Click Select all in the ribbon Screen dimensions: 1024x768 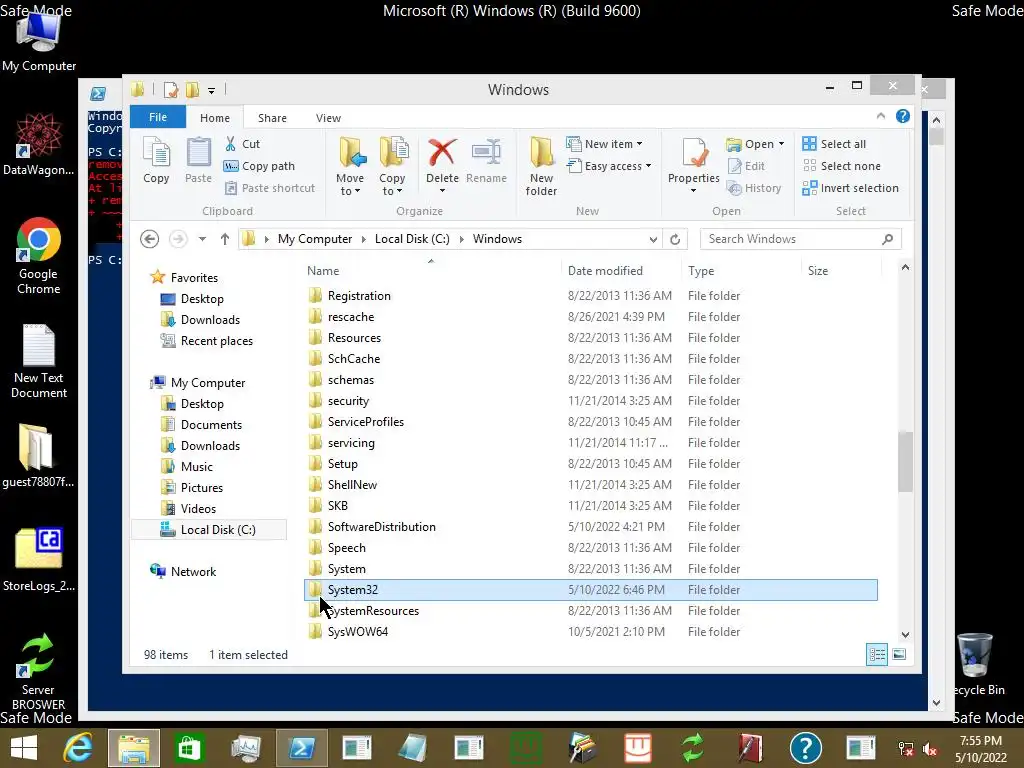point(834,144)
